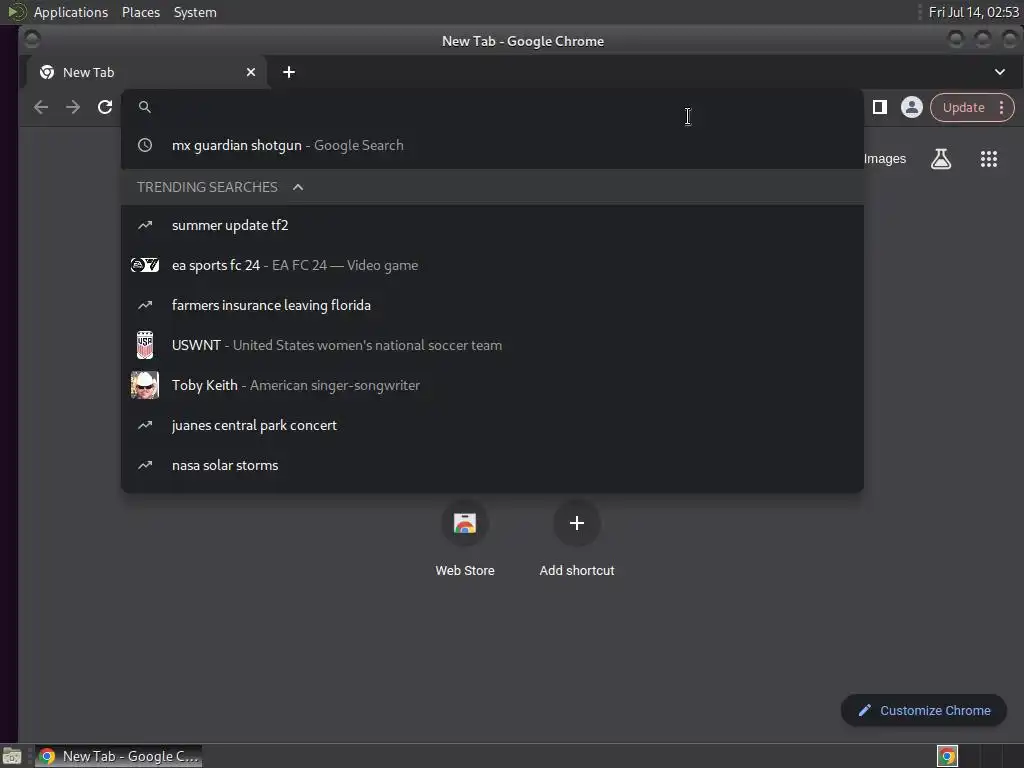Click the Add shortcut plus icon

[x=577, y=523]
